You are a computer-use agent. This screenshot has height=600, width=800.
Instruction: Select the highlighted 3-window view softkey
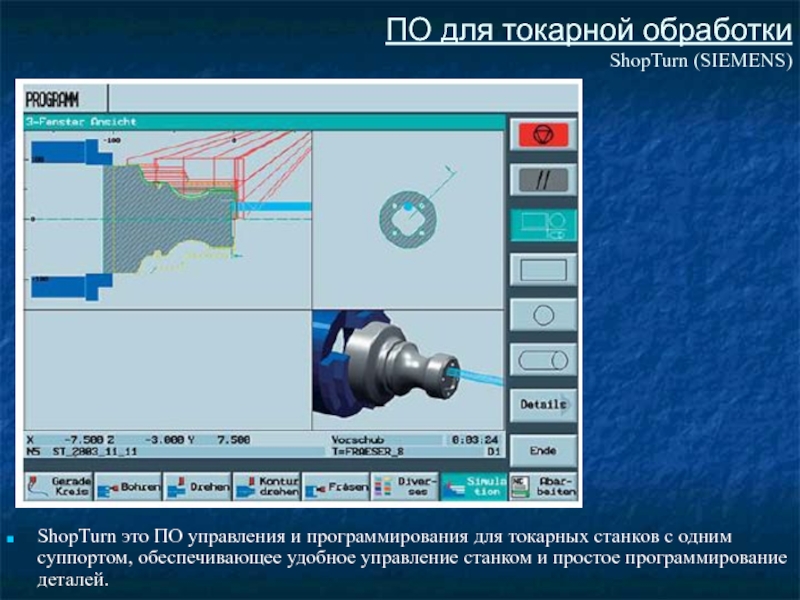[x=543, y=225]
